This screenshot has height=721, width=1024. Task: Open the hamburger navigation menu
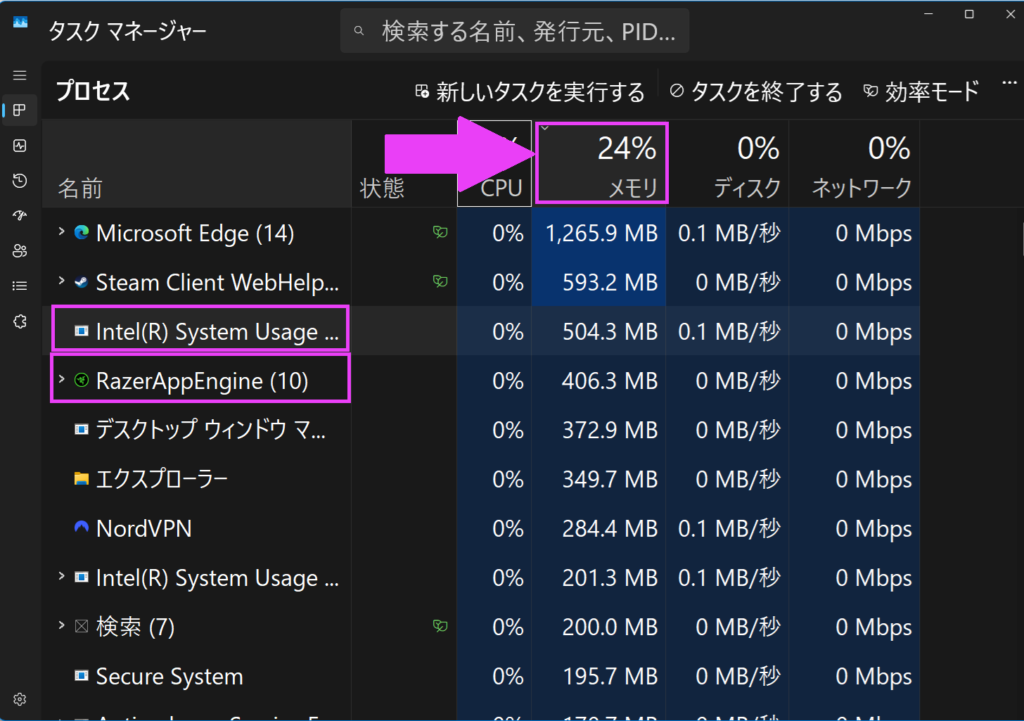[19, 76]
